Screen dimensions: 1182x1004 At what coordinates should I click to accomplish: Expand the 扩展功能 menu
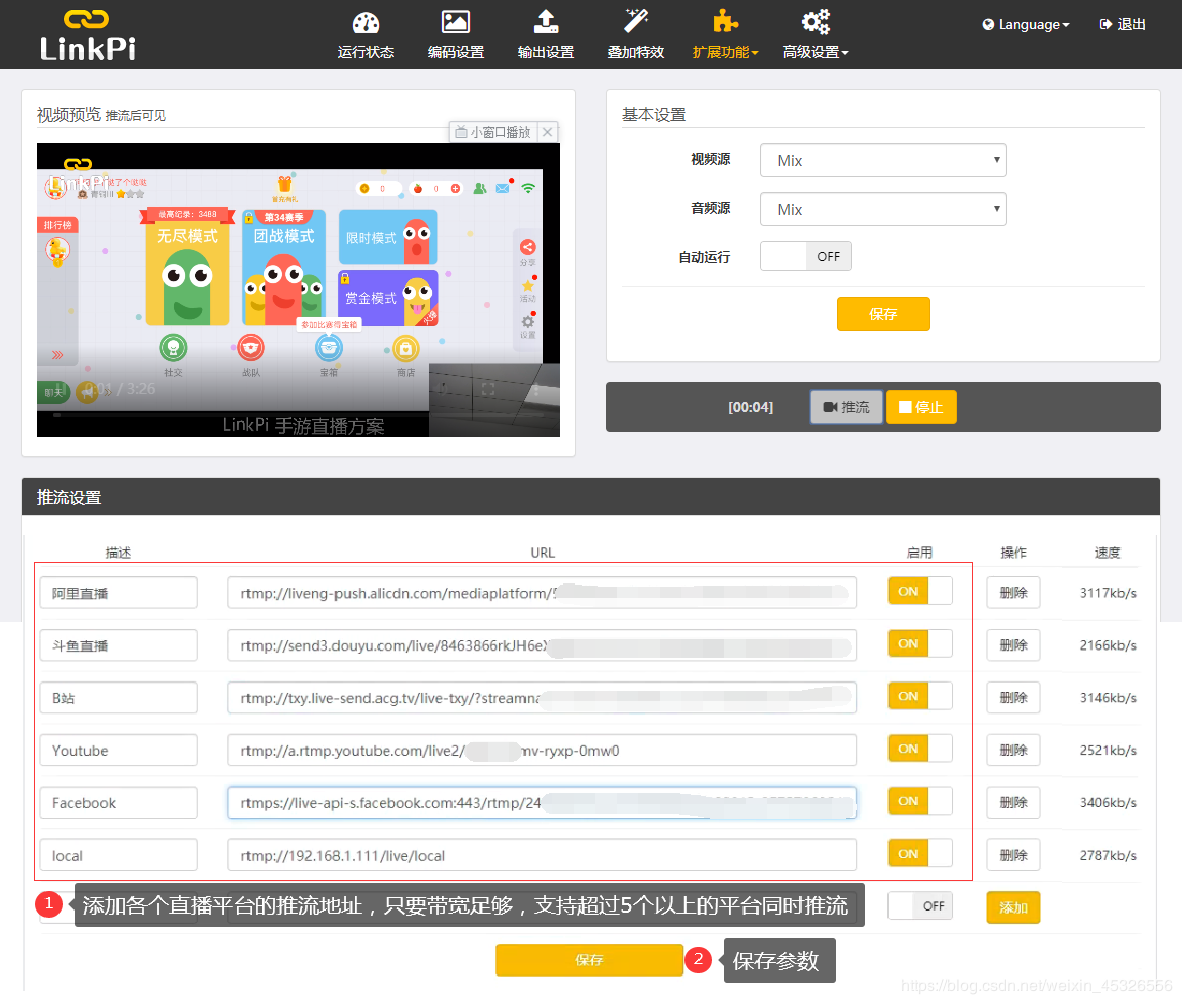click(725, 52)
